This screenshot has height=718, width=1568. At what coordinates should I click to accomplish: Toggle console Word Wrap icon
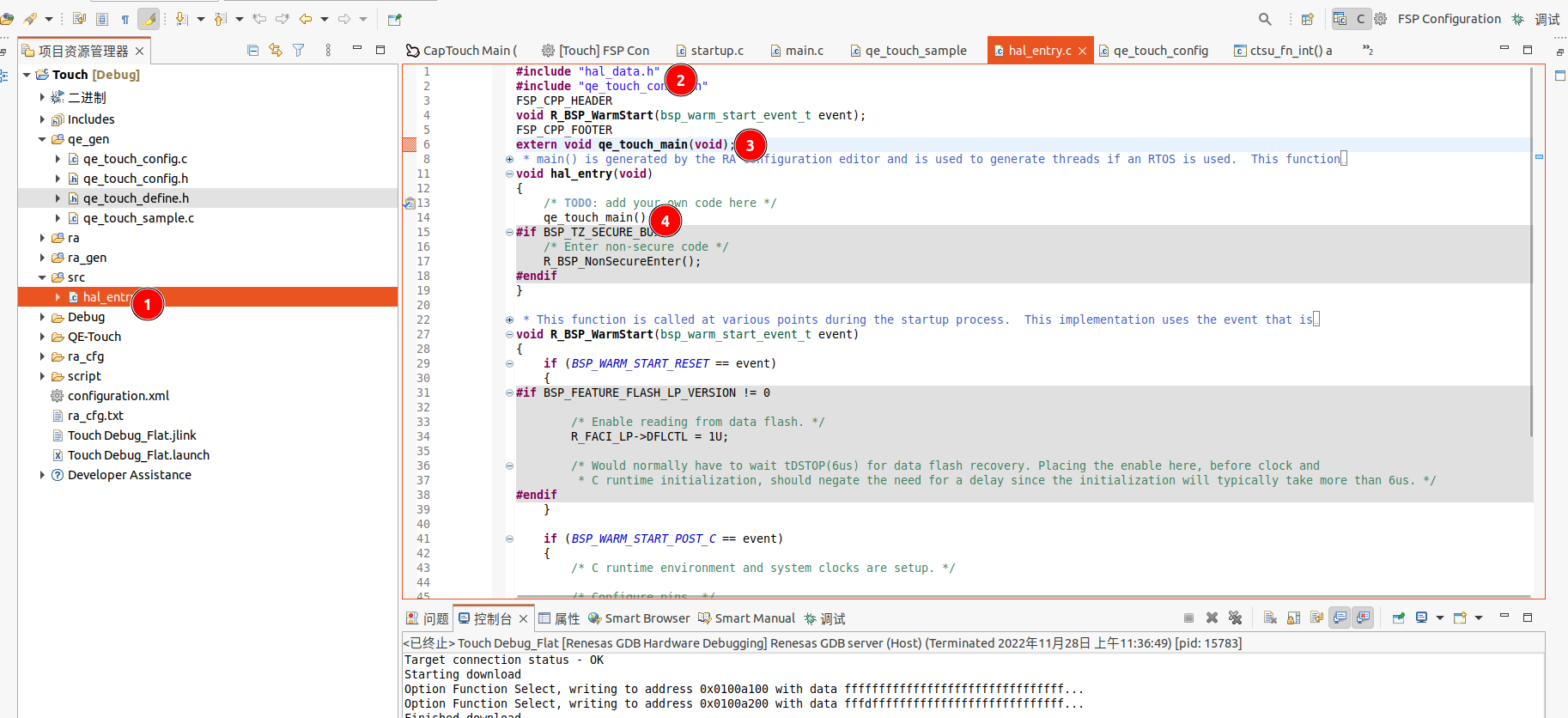(1316, 618)
